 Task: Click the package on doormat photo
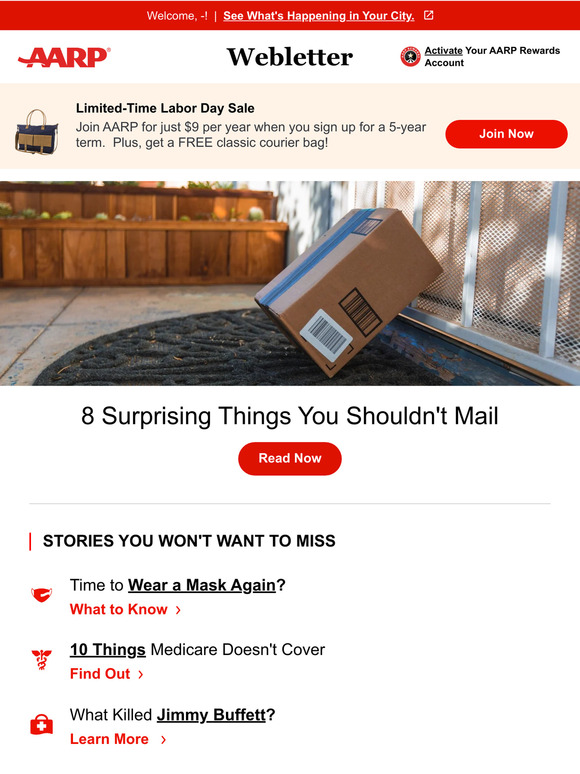click(290, 283)
